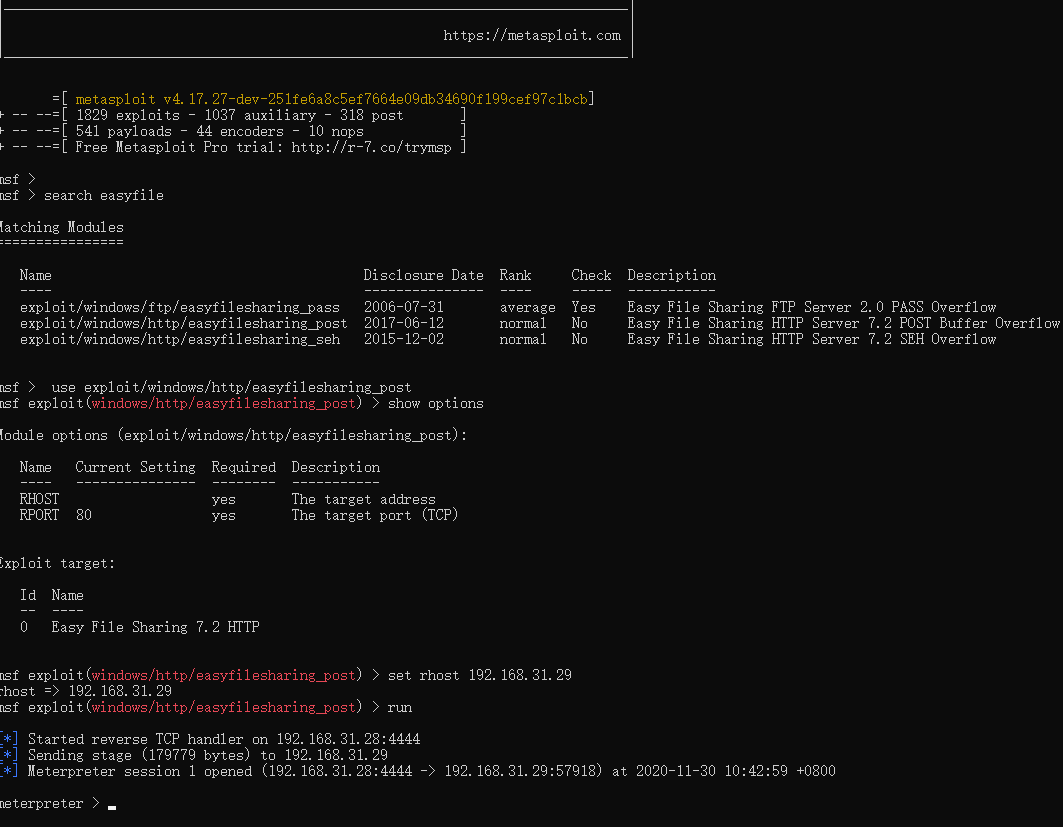Click the disclosure date 2015-12-02
Image resolution: width=1063 pixels, height=827 pixels.
[403, 339]
